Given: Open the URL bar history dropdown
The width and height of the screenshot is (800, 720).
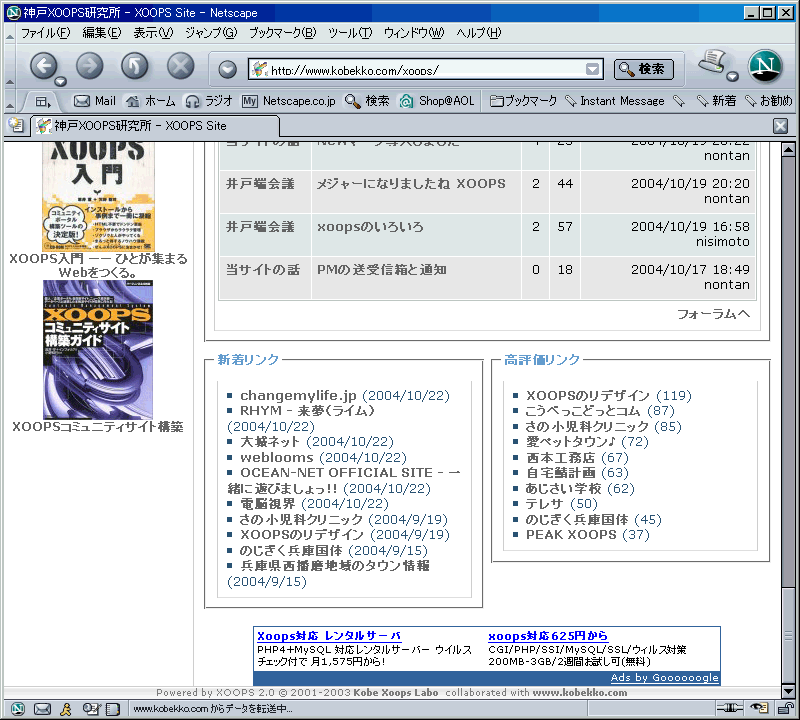Looking at the screenshot, I should (592, 69).
